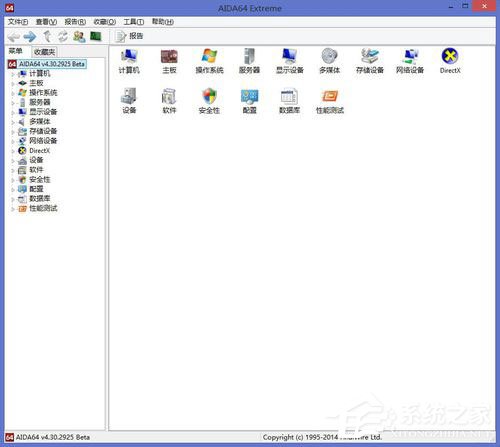Click the Copyright (c) 1995-2014 status text
The image size is (500, 447).
point(322,437)
